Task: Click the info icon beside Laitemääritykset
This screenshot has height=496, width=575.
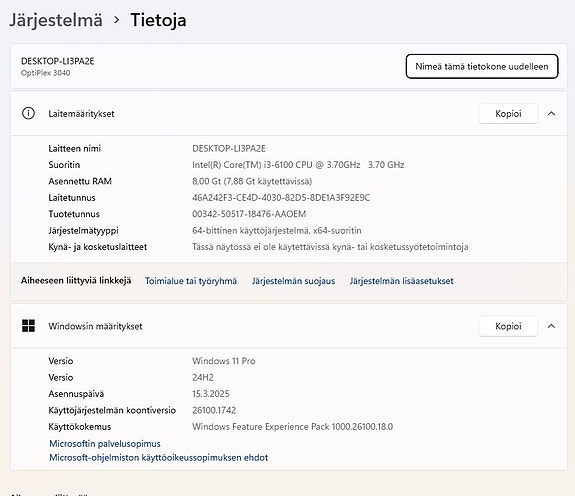Action: point(28,113)
